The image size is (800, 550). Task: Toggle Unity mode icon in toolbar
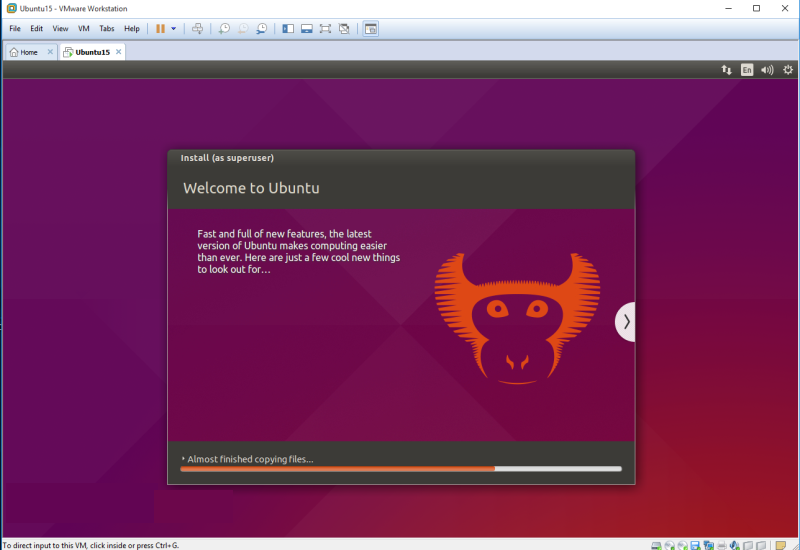tap(344, 29)
